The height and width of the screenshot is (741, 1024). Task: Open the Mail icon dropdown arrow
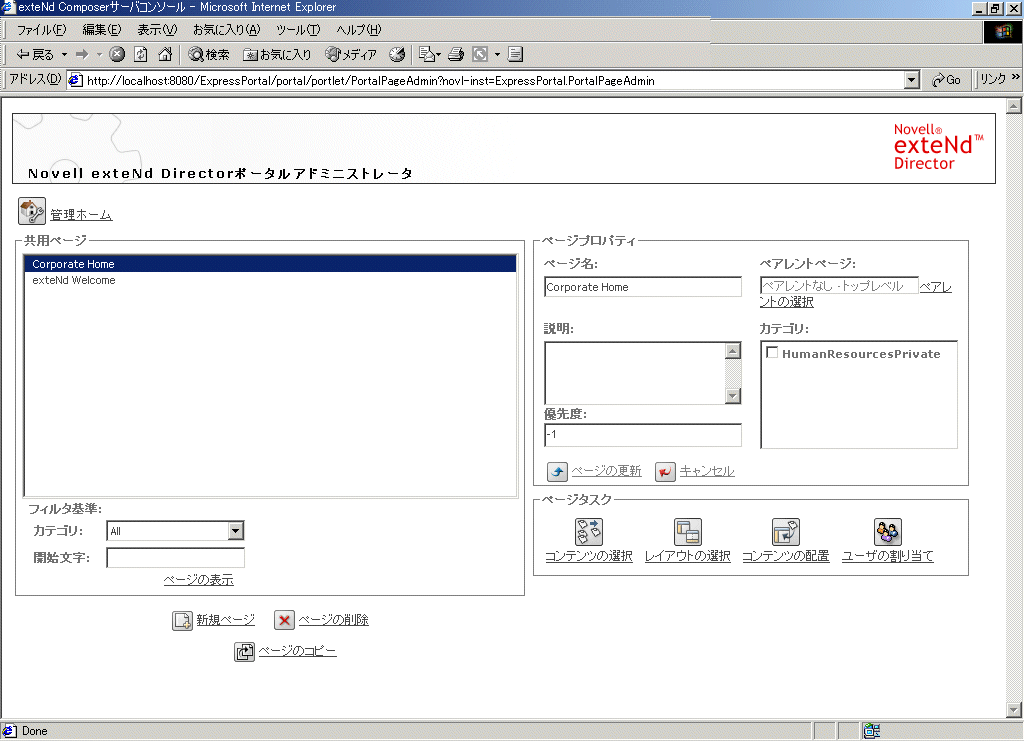click(x=438, y=54)
